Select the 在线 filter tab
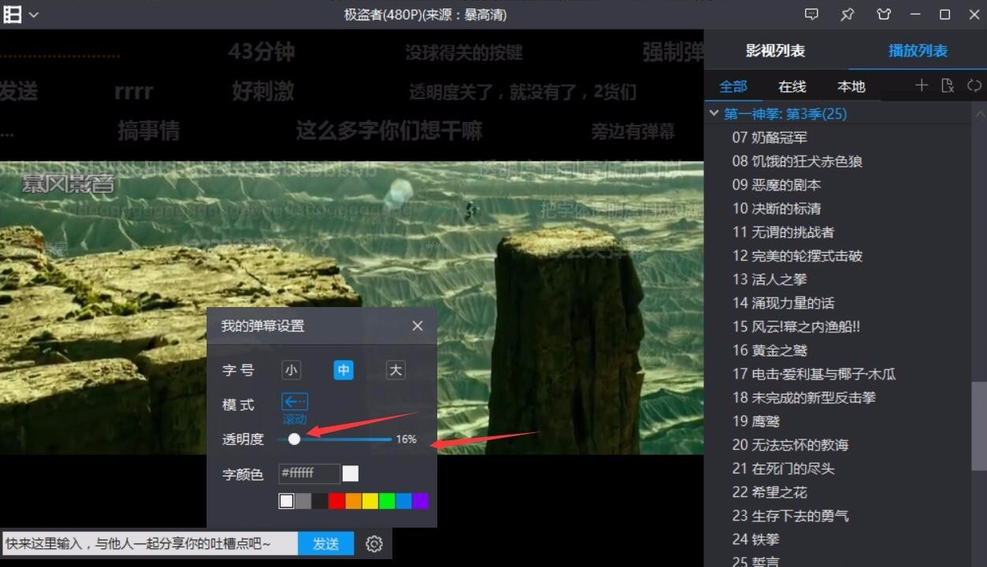Screen dimensions: 987x567 pyautogui.click(x=792, y=86)
